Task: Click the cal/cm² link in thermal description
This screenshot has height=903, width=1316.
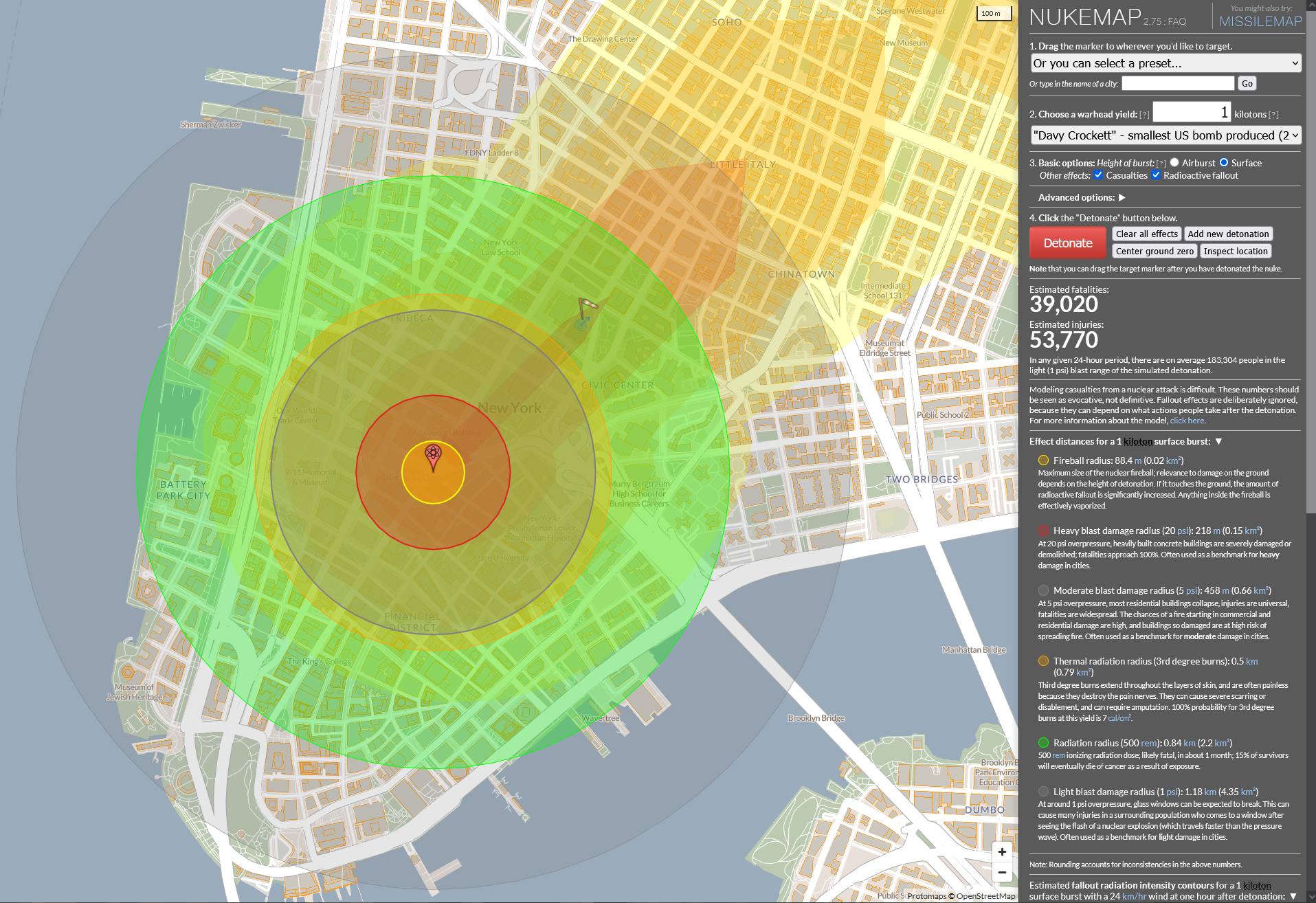Action: [x=1119, y=717]
